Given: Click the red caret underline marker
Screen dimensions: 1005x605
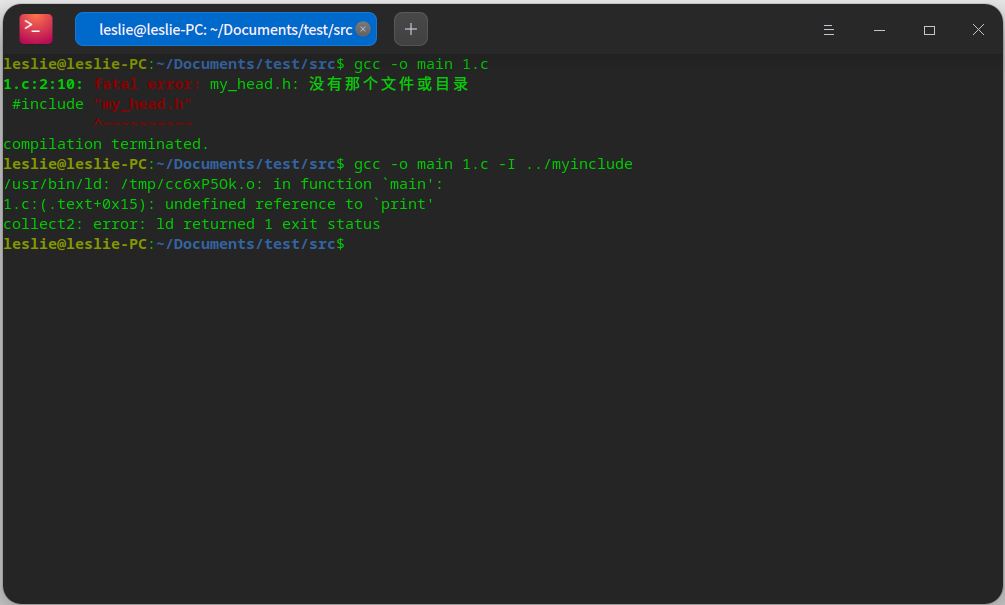Looking at the screenshot, I should point(142,124).
